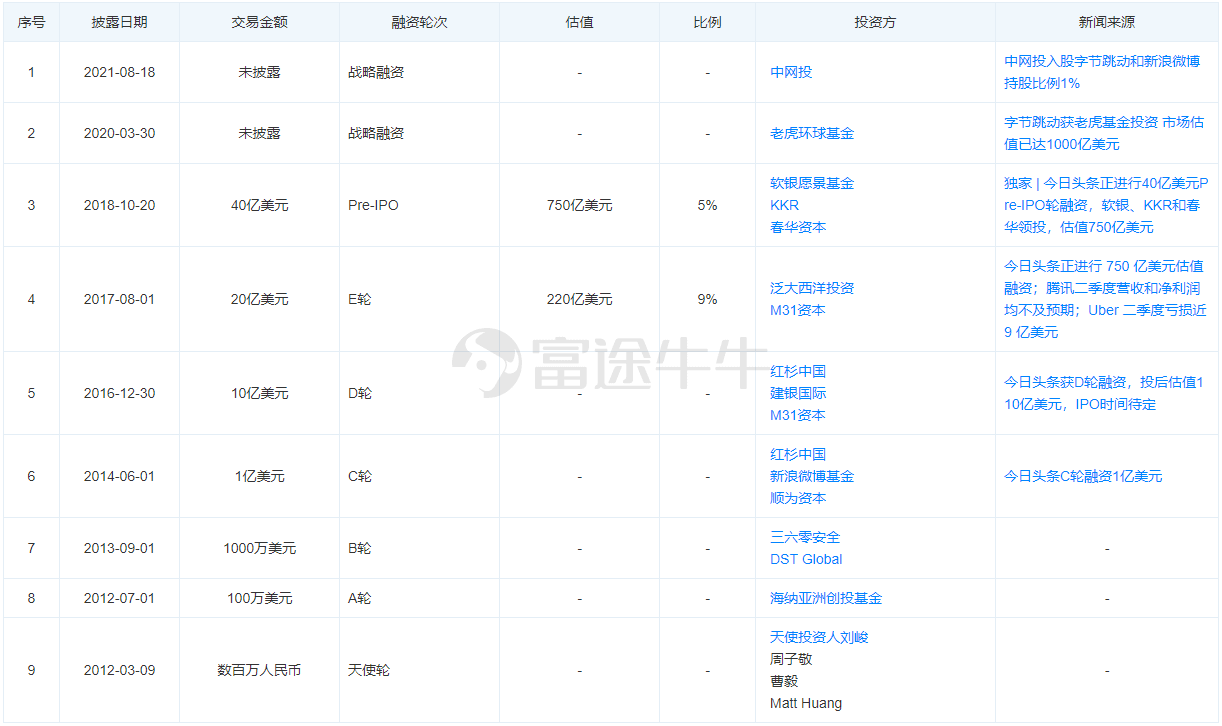Image resolution: width=1222 pixels, height=726 pixels.
Task: Click ratio cell 9%
Action: 707,299
